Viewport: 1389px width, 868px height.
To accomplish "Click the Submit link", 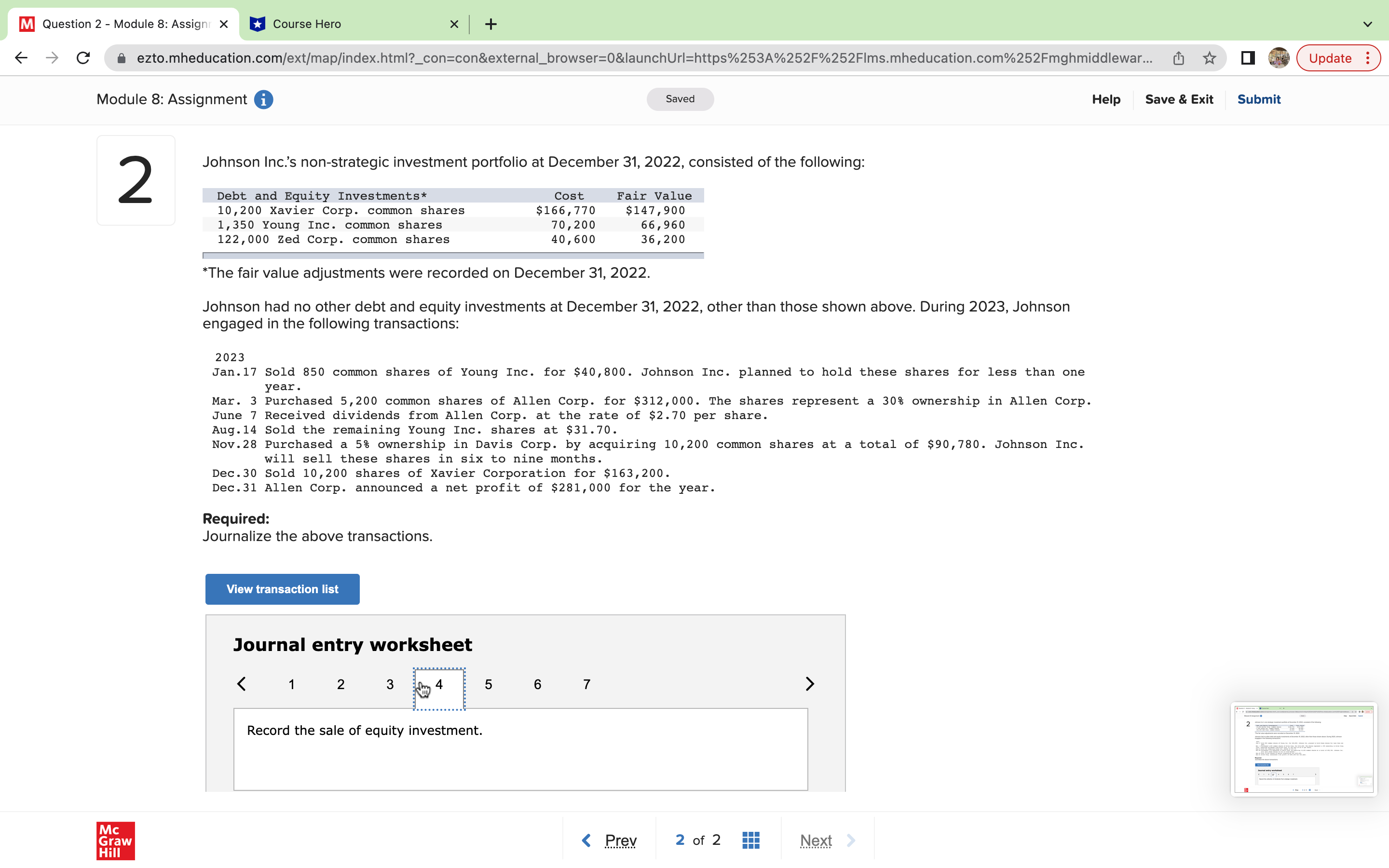I will click(x=1258, y=99).
